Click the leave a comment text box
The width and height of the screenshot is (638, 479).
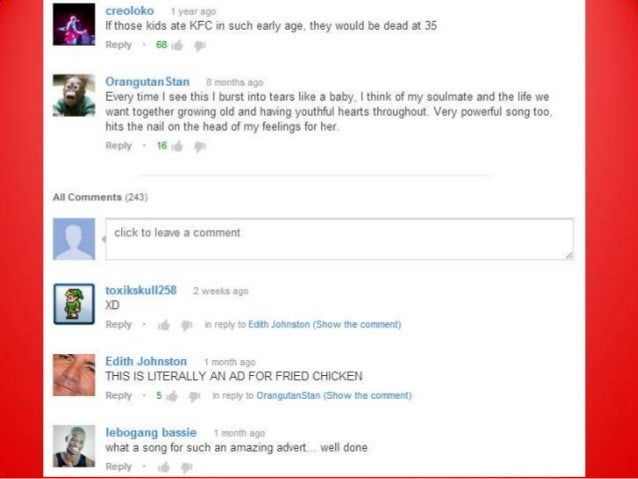(x=339, y=239)
